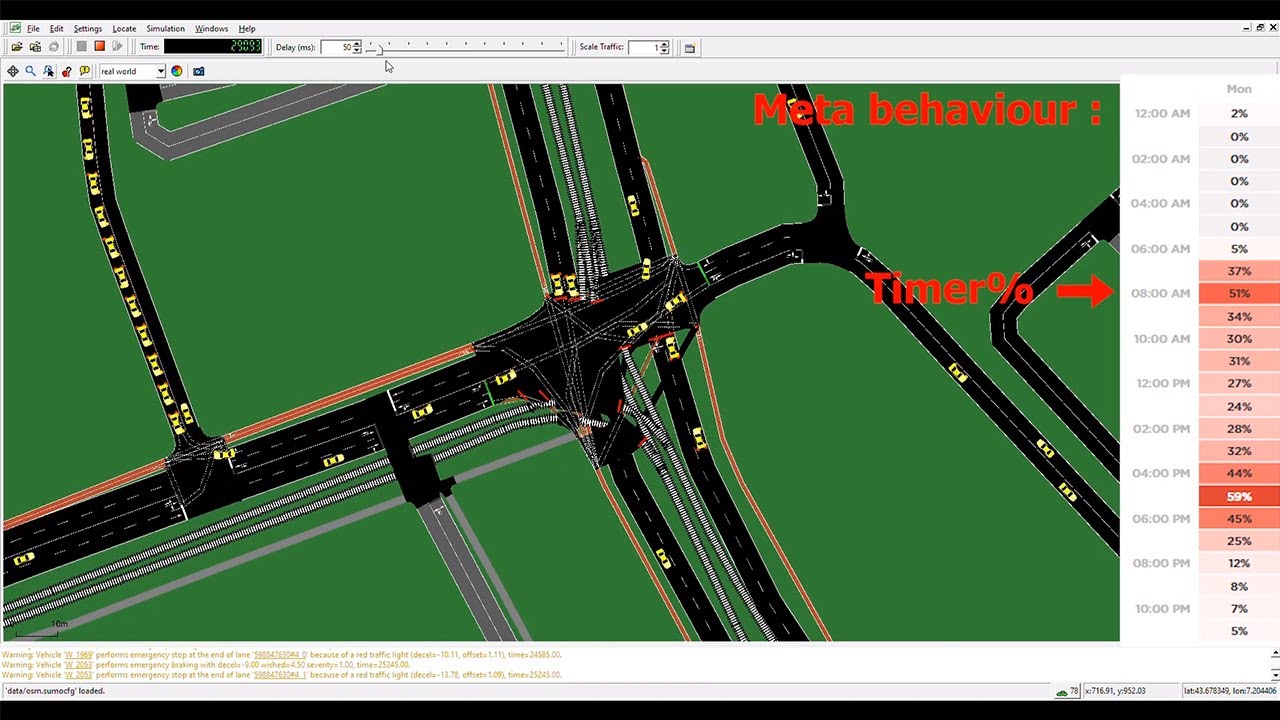Open the Settings menu

click(x=88, y=29)
